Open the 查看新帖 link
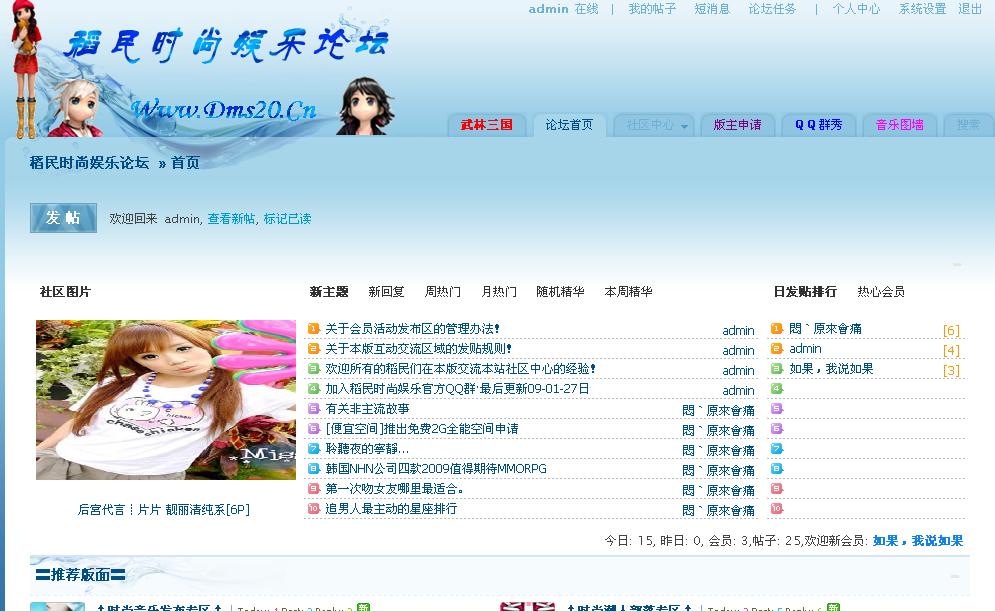The image size is (995, 612). point(231,219)
